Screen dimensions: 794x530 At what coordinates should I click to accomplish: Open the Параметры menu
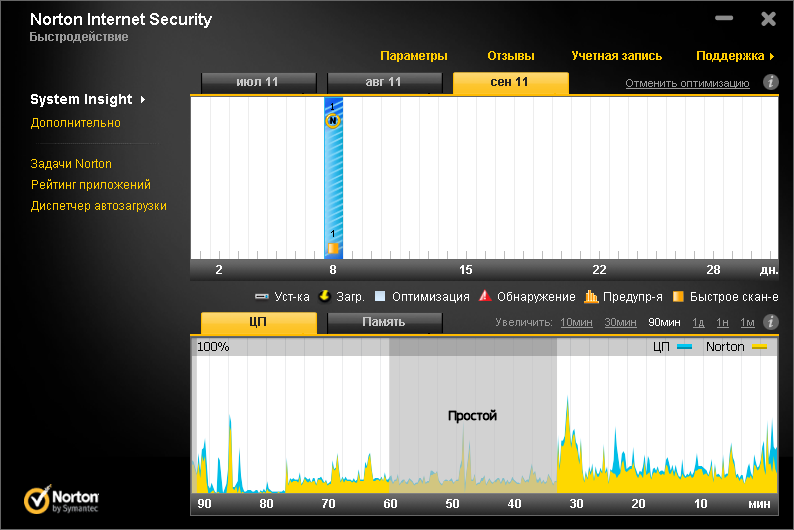pos(414,56)
